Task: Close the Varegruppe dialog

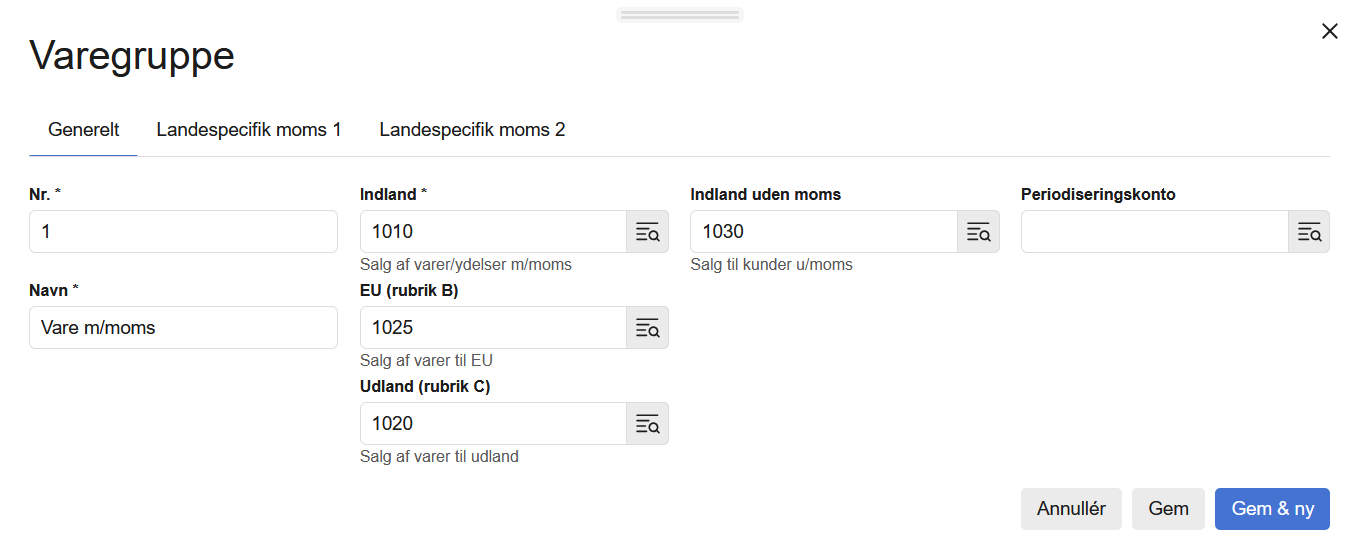Action: (1329, 31)
